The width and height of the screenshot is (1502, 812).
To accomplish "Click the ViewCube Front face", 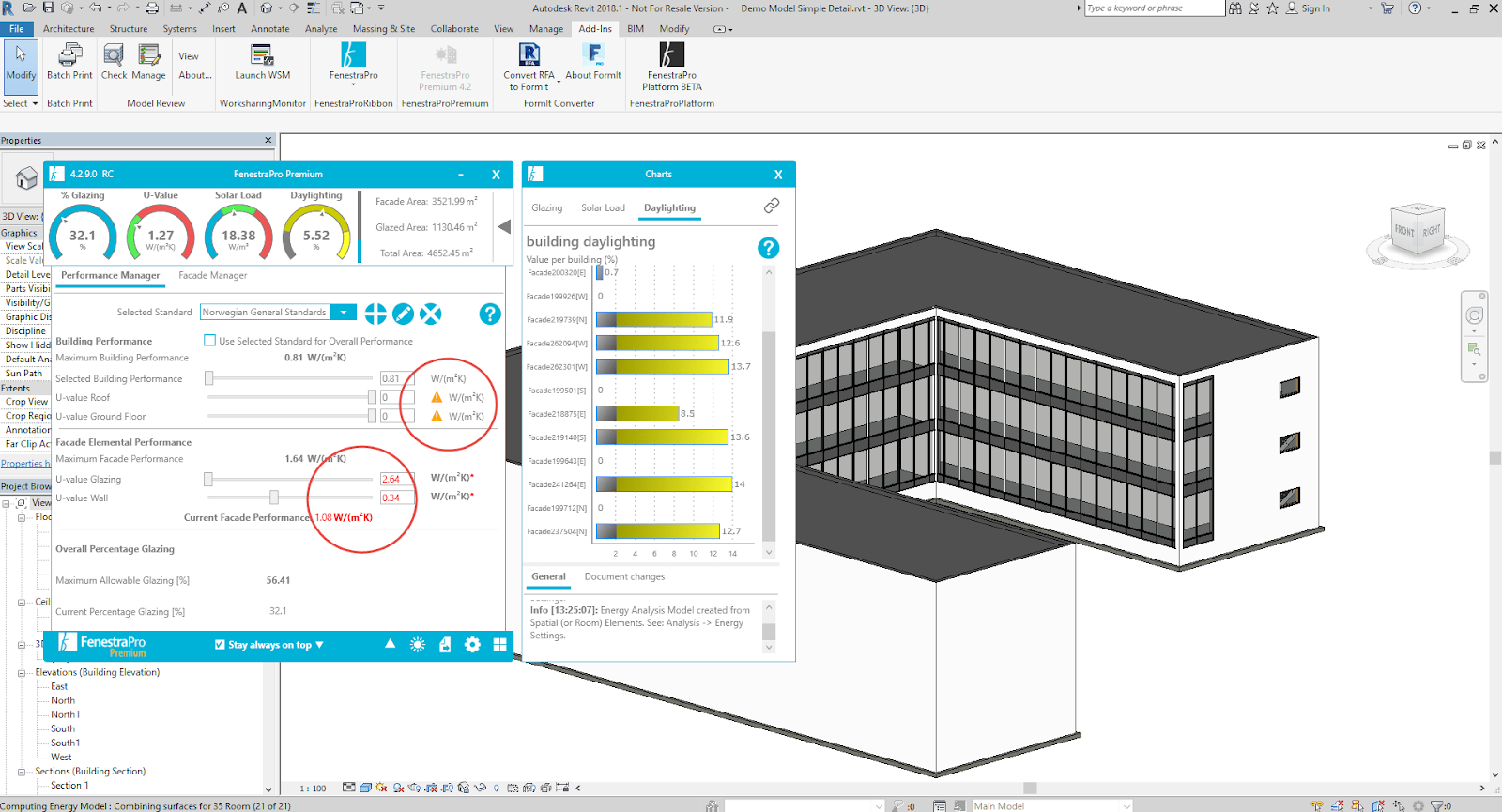I will click(1404, 231).
